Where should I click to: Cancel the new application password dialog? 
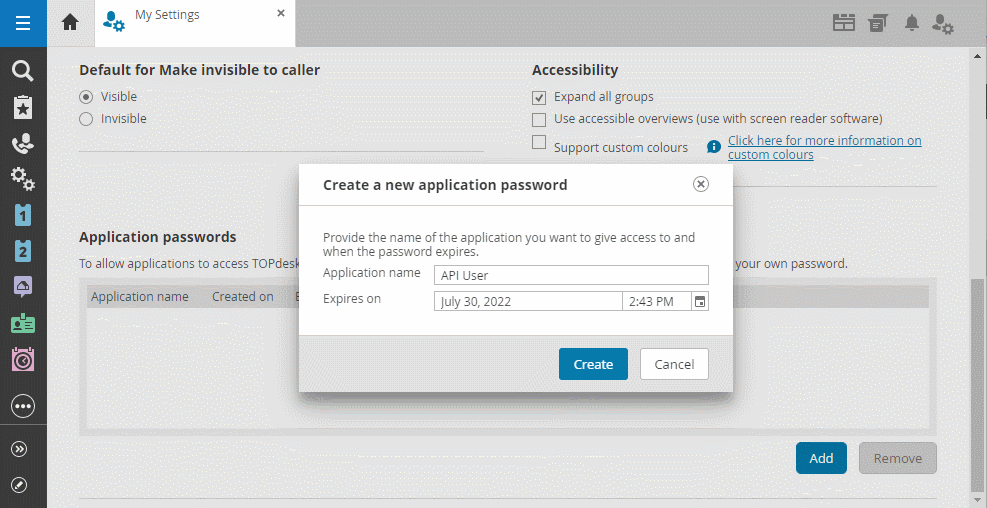tap(674, 364)
